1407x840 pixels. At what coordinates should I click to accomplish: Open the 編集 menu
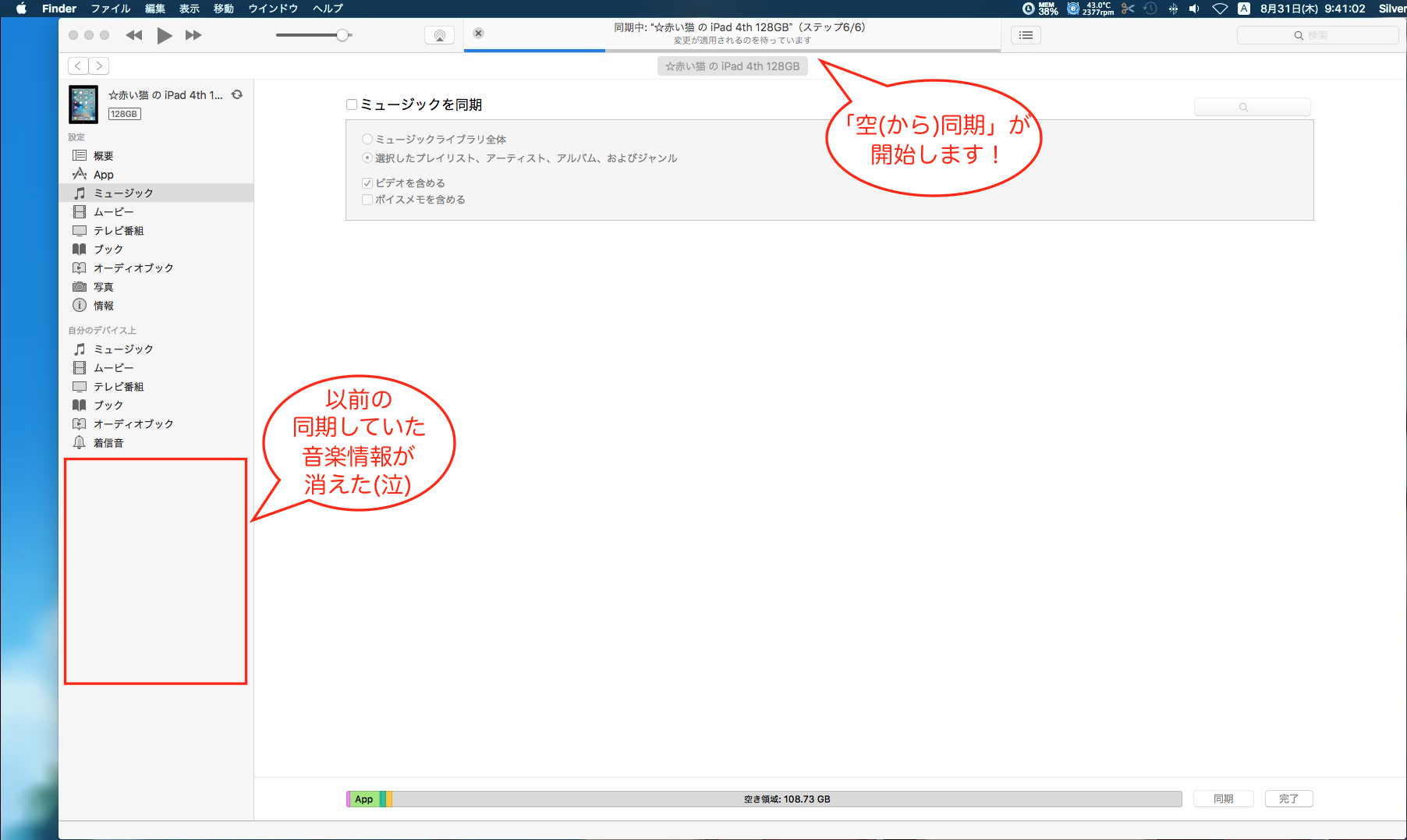[x=155, y=9]
